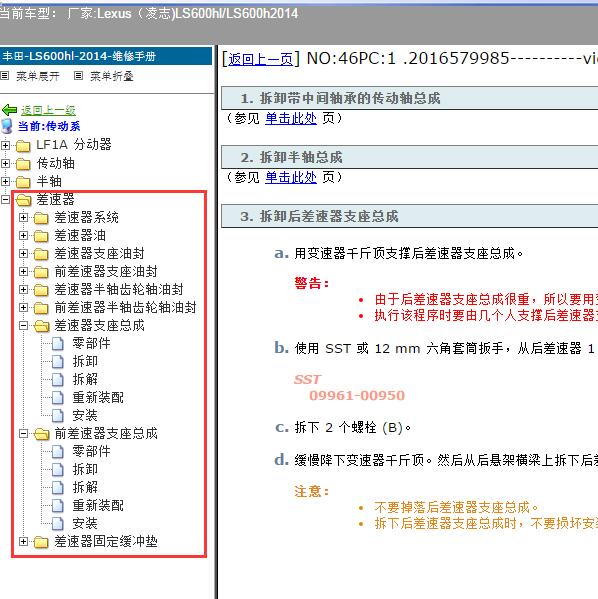The width and height of the screenshot is (598, 599).
Task: Collapse the 差速器支座总成 node
Action: 23,325
